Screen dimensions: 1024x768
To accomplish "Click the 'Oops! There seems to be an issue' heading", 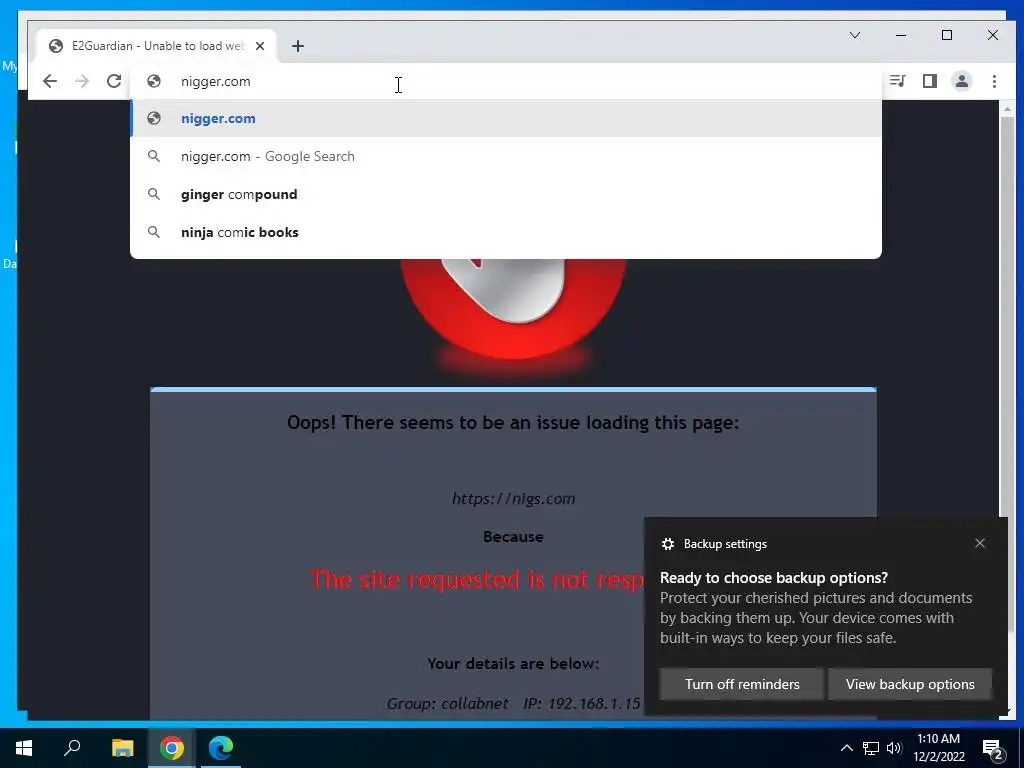I will [x=513, y=423].
